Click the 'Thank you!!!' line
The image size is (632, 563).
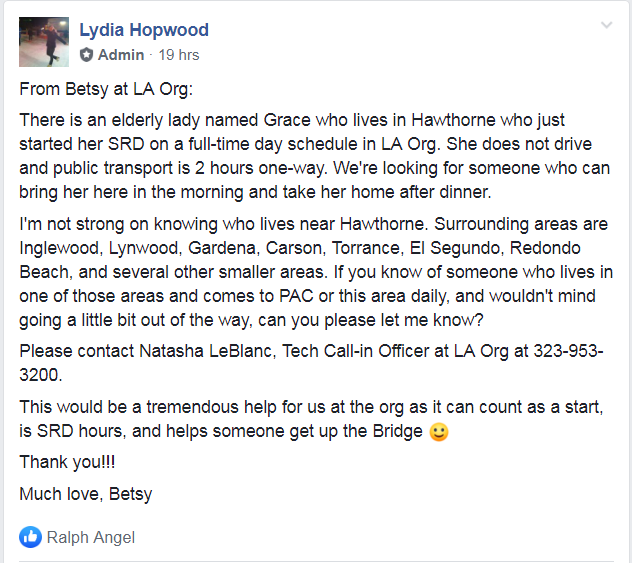click(67, 462)
